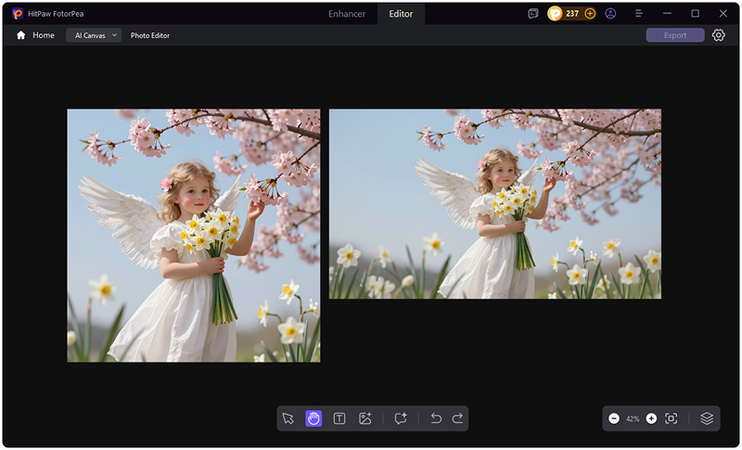
Task: Switch to the Enhancer tab
Action: [x=347, y=14]
